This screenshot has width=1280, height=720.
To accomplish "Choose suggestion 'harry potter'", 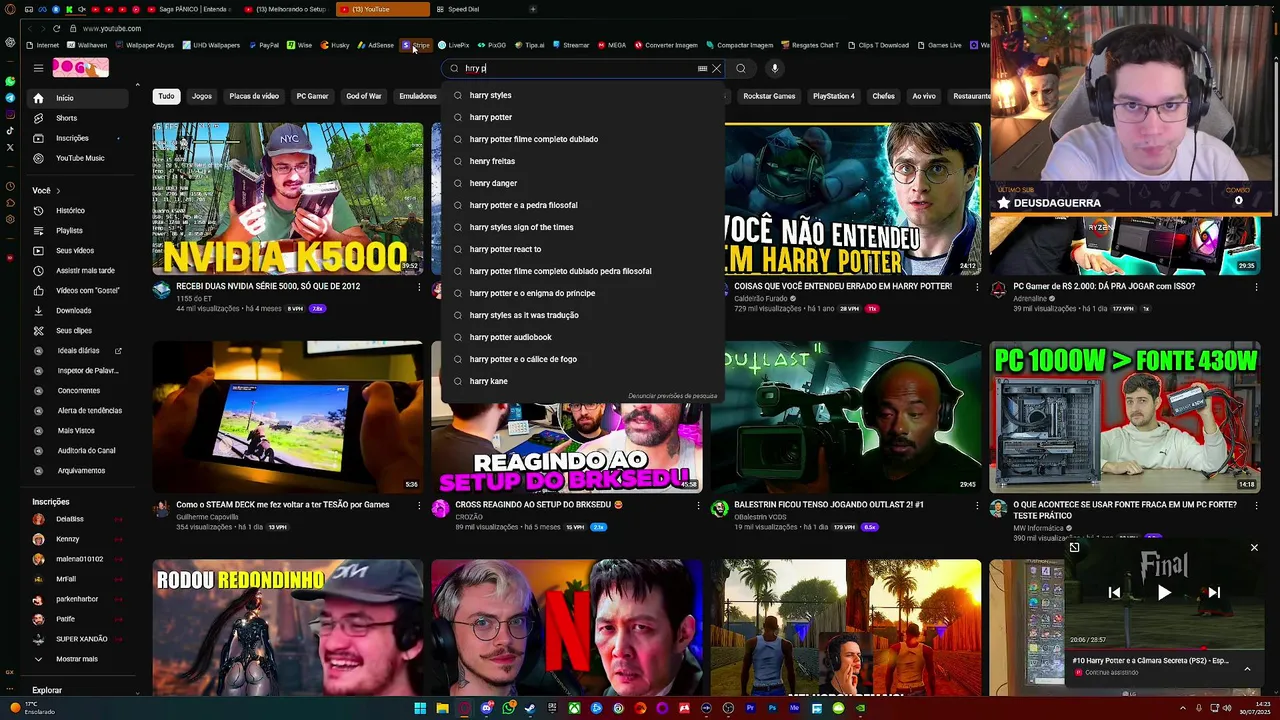I will 583,117.
